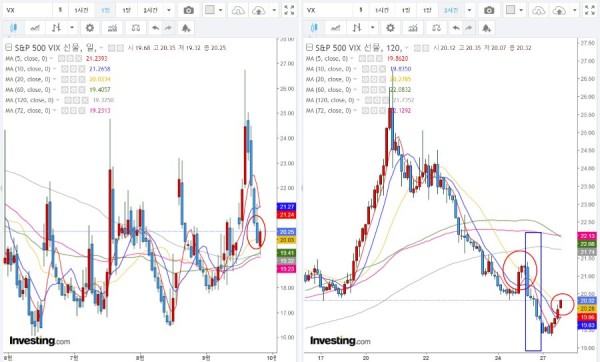
Task: Save the right chart with the cloud upload icon
Action: [559, 10]
